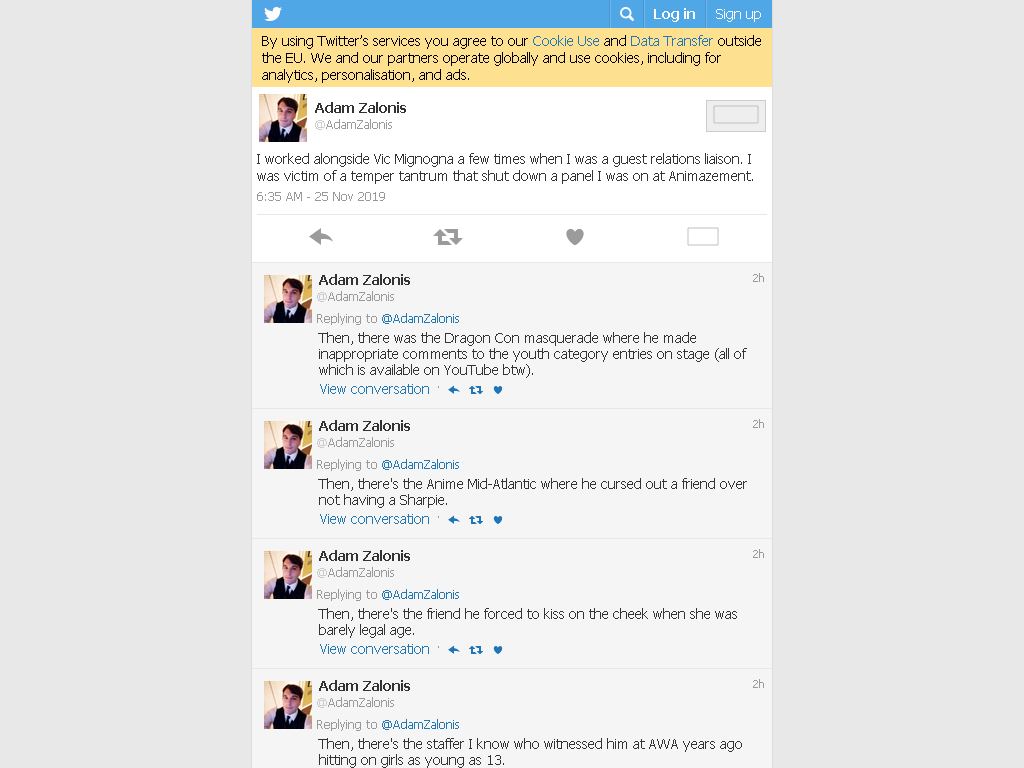This screenshot has width=1024, height=768.
Task: Click the Log in button
Action: point(674,14)
